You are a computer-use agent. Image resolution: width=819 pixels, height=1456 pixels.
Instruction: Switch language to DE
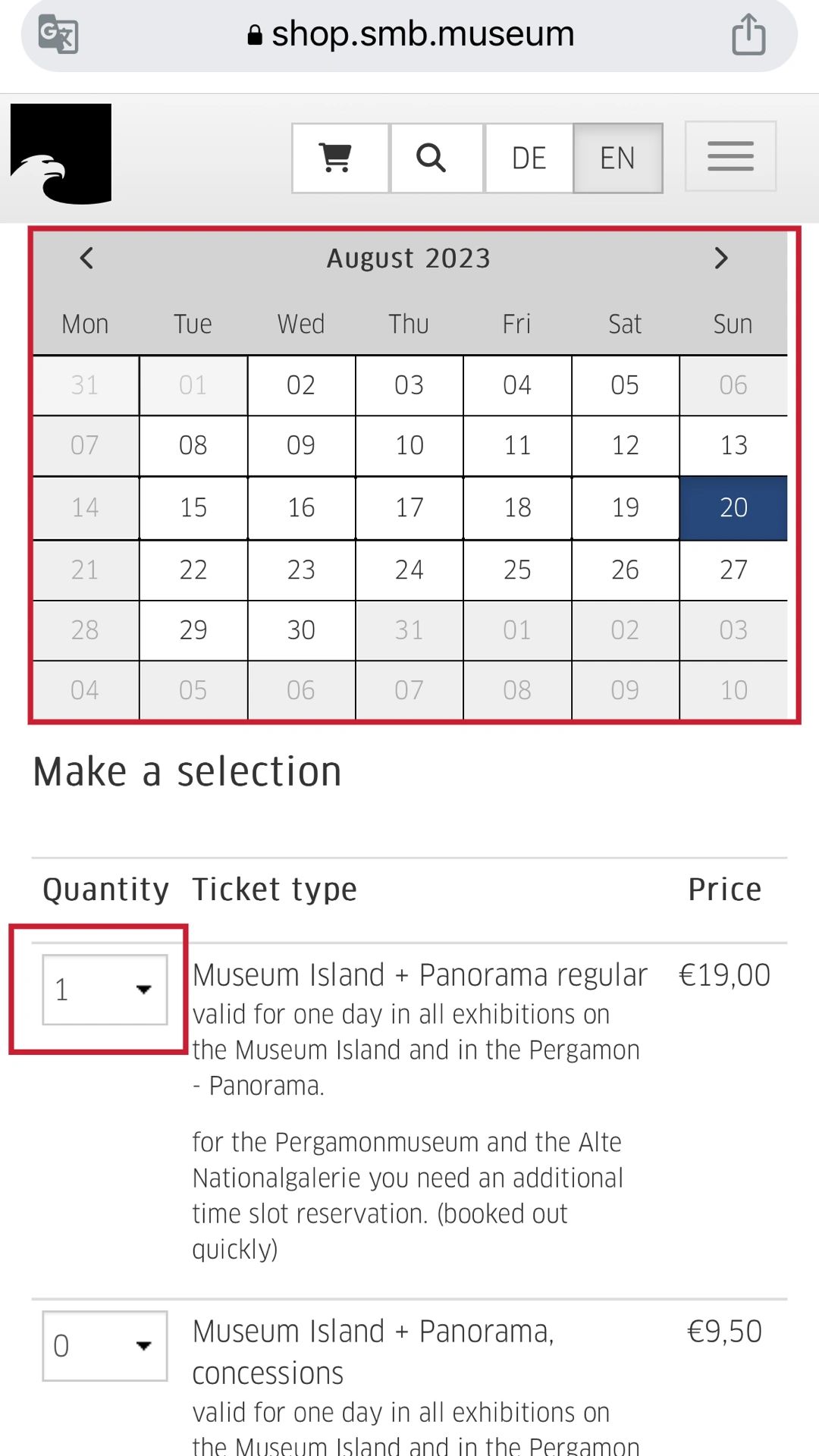pyautogui.click(x=529, y=158)
